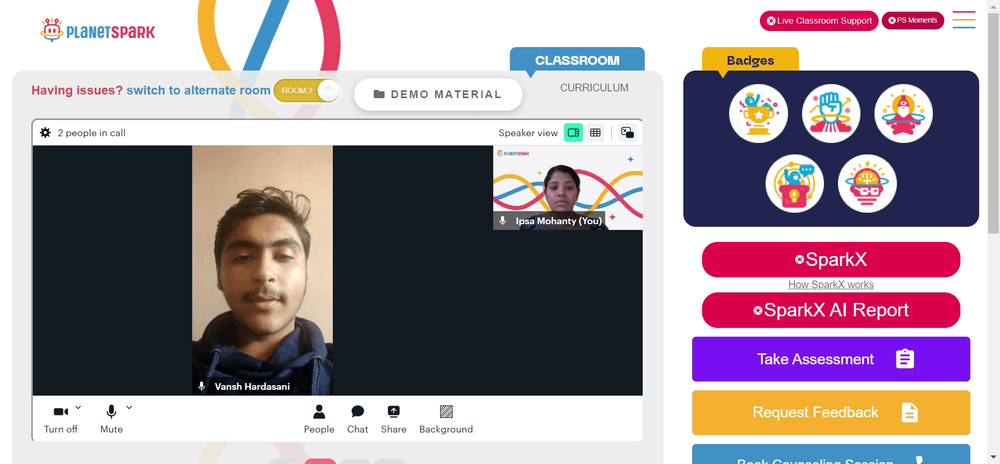Share your screen
Screen dimensions: 1000x464
tap(393, 419)
